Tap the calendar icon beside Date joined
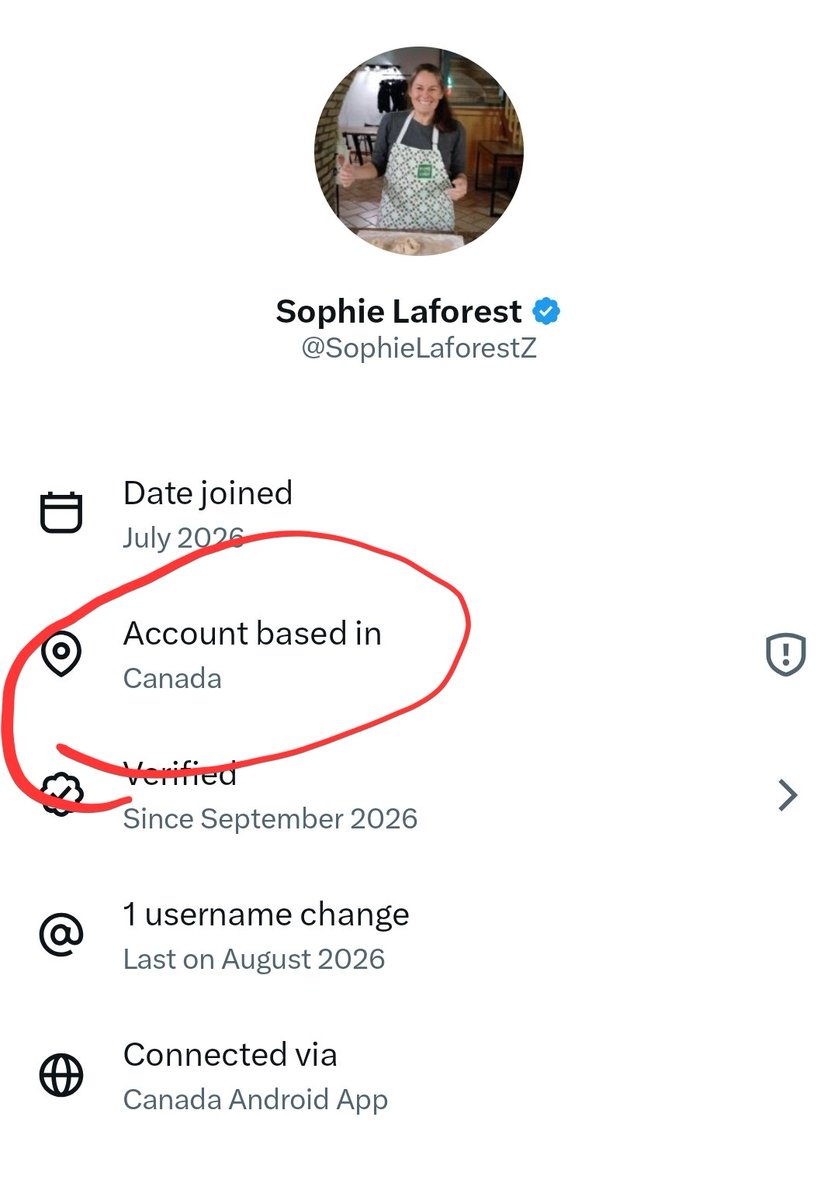Image resolution: width=838 pixels, height=1200 pixels. [x=61, y=513]
